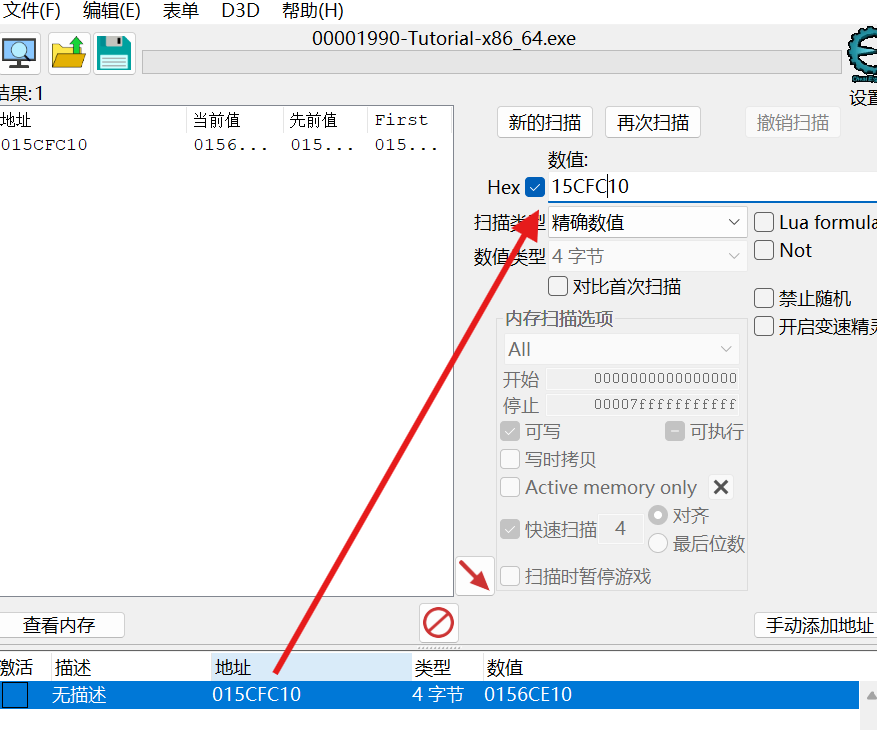877x730 pixels.
Task: Select the 最后位数 radio button
Action: (x=658, y=543)
